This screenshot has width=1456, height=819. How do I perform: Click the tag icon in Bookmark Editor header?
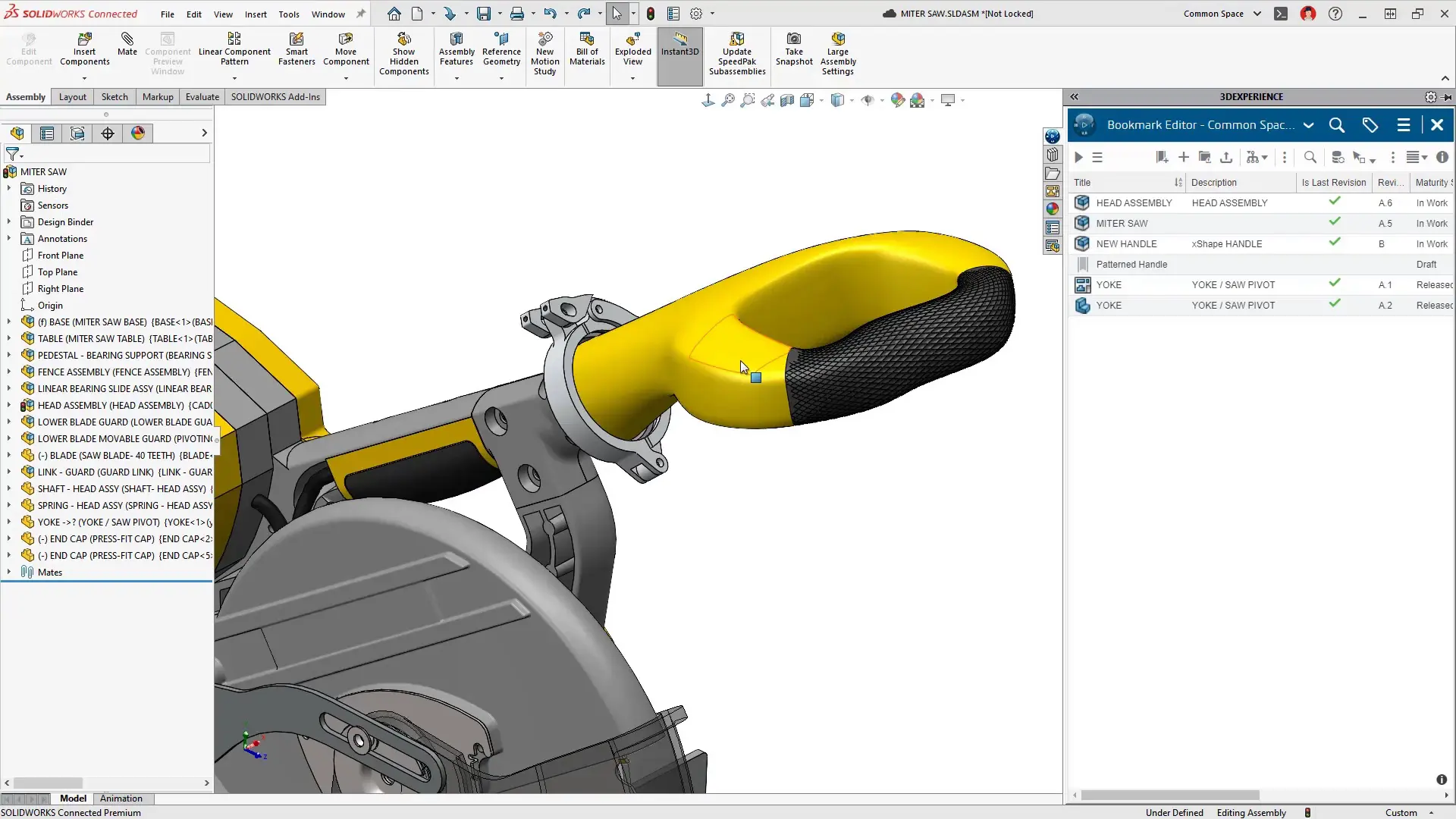pyautogui.click(x=1370, y=125)
